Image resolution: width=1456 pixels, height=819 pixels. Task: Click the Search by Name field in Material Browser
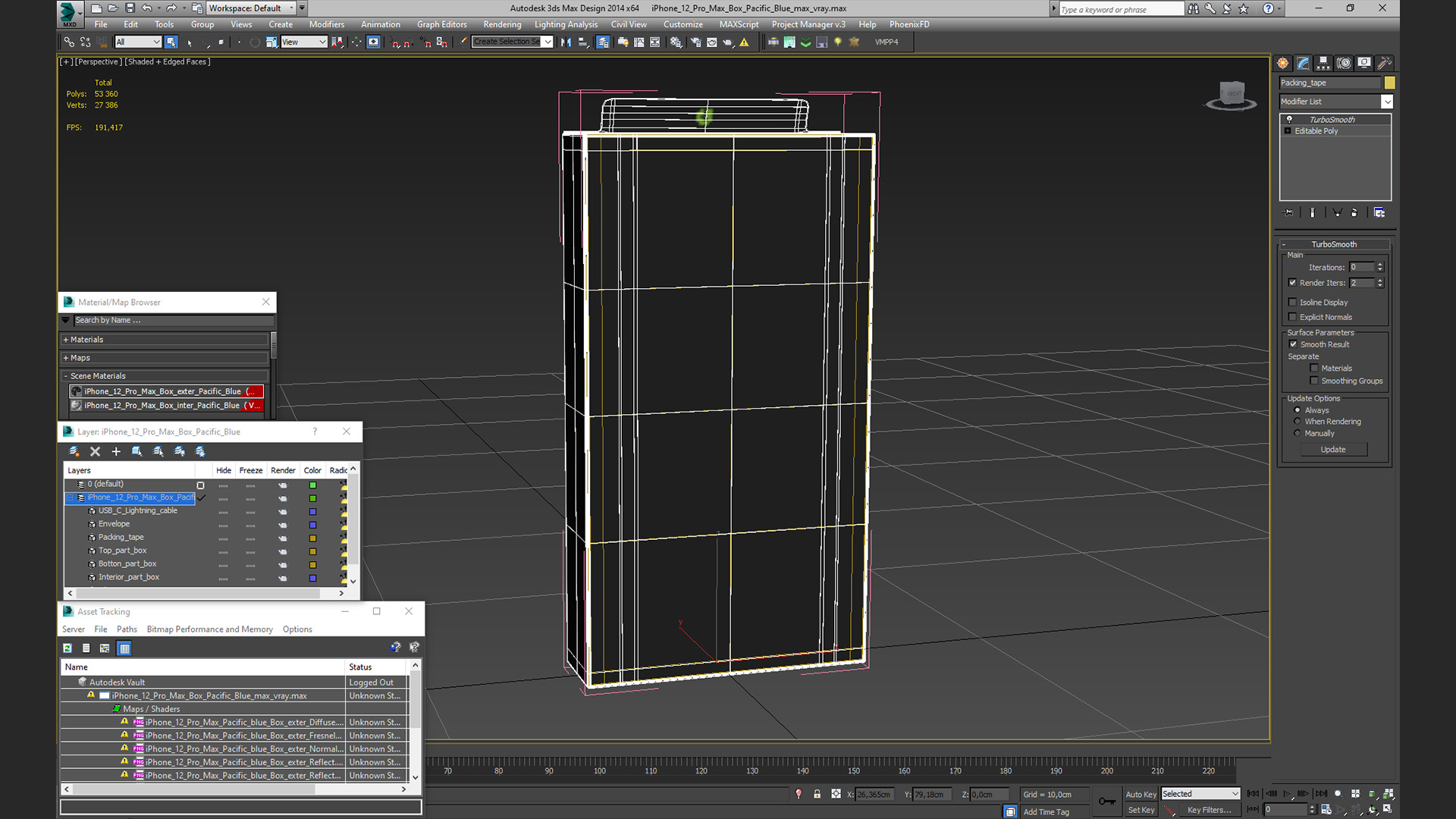tap(170, 320)
